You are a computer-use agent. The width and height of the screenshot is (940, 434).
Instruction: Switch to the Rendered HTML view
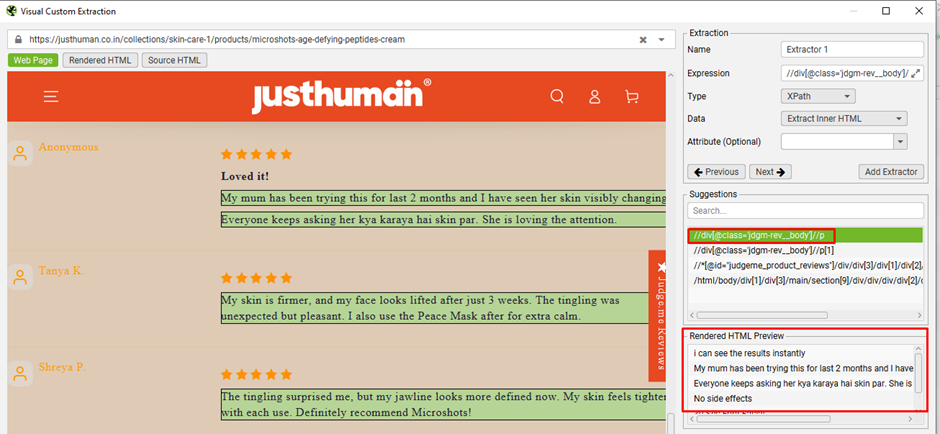click(100, 60)
